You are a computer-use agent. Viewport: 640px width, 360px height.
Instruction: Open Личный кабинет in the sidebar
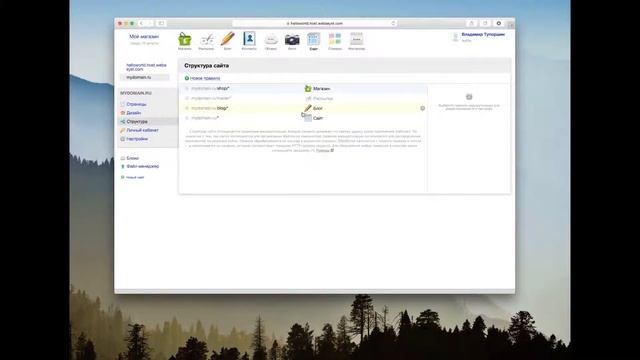(x=142, y=130)
